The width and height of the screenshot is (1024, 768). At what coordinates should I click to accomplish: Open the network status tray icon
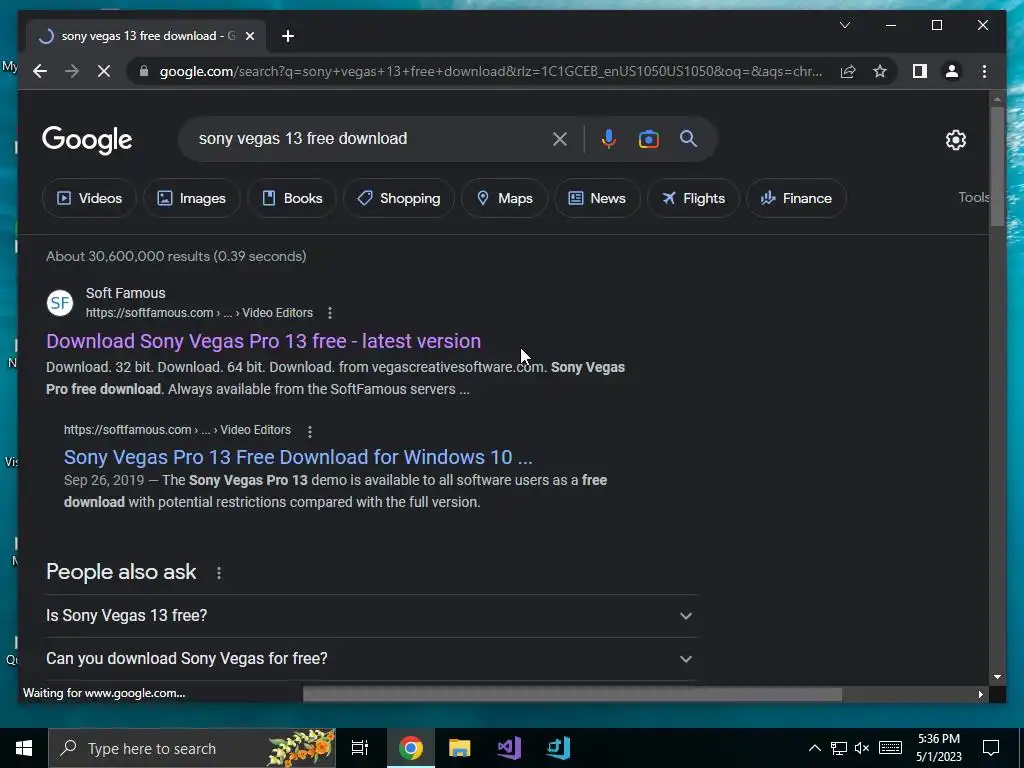coord(839,748)
